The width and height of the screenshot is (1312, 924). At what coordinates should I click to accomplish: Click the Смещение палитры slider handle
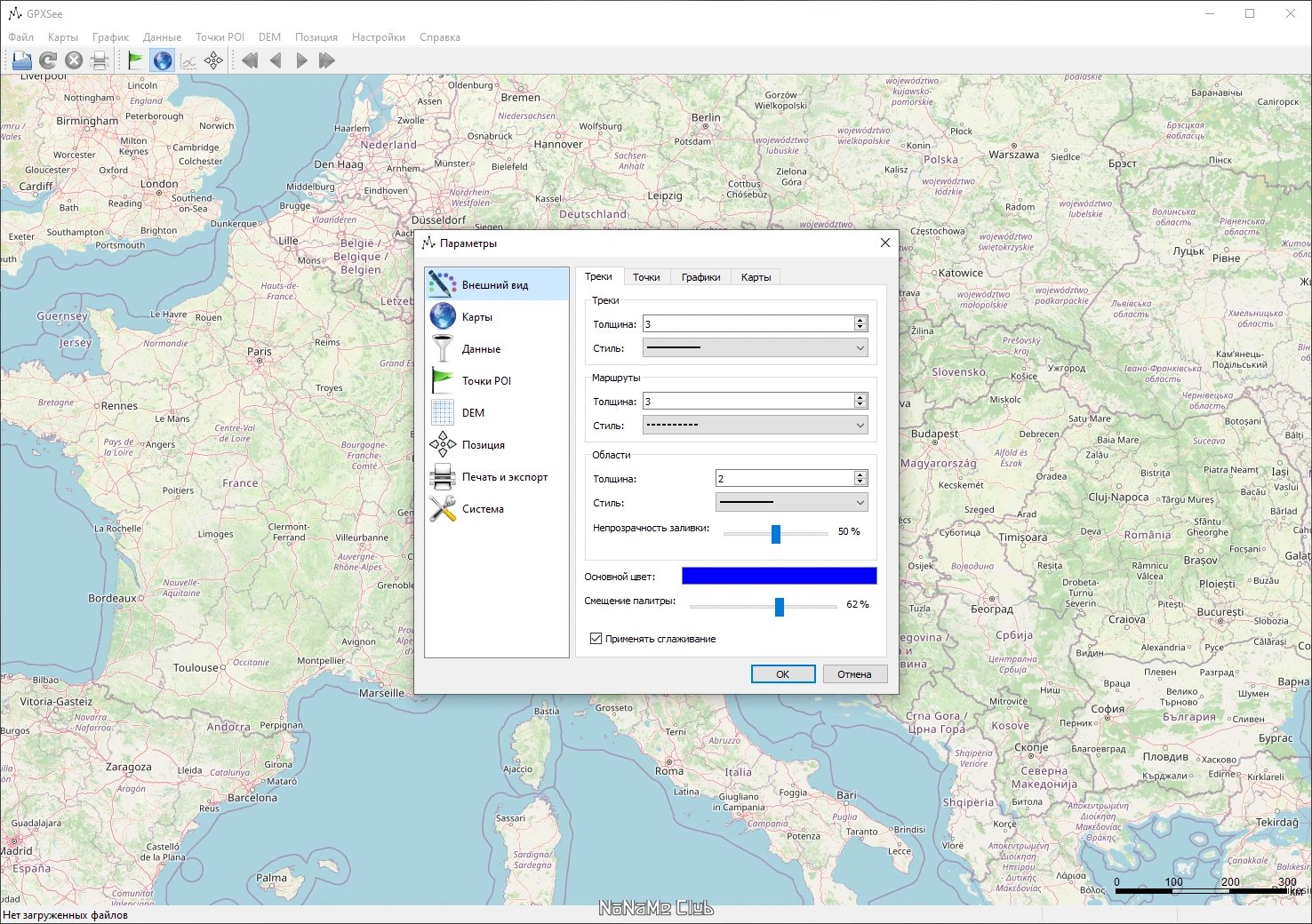point(780,607)
